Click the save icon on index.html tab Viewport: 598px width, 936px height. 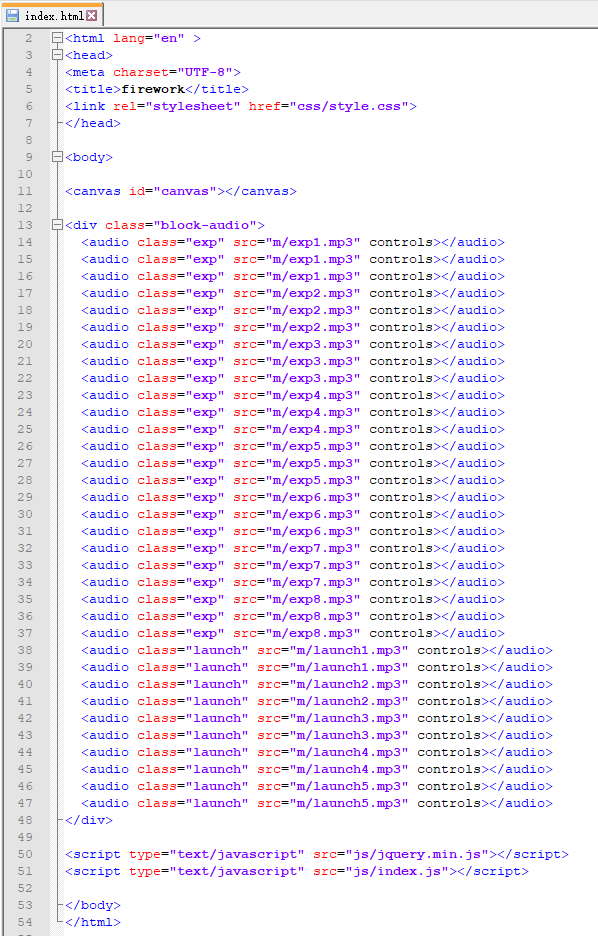pos(13,16)
